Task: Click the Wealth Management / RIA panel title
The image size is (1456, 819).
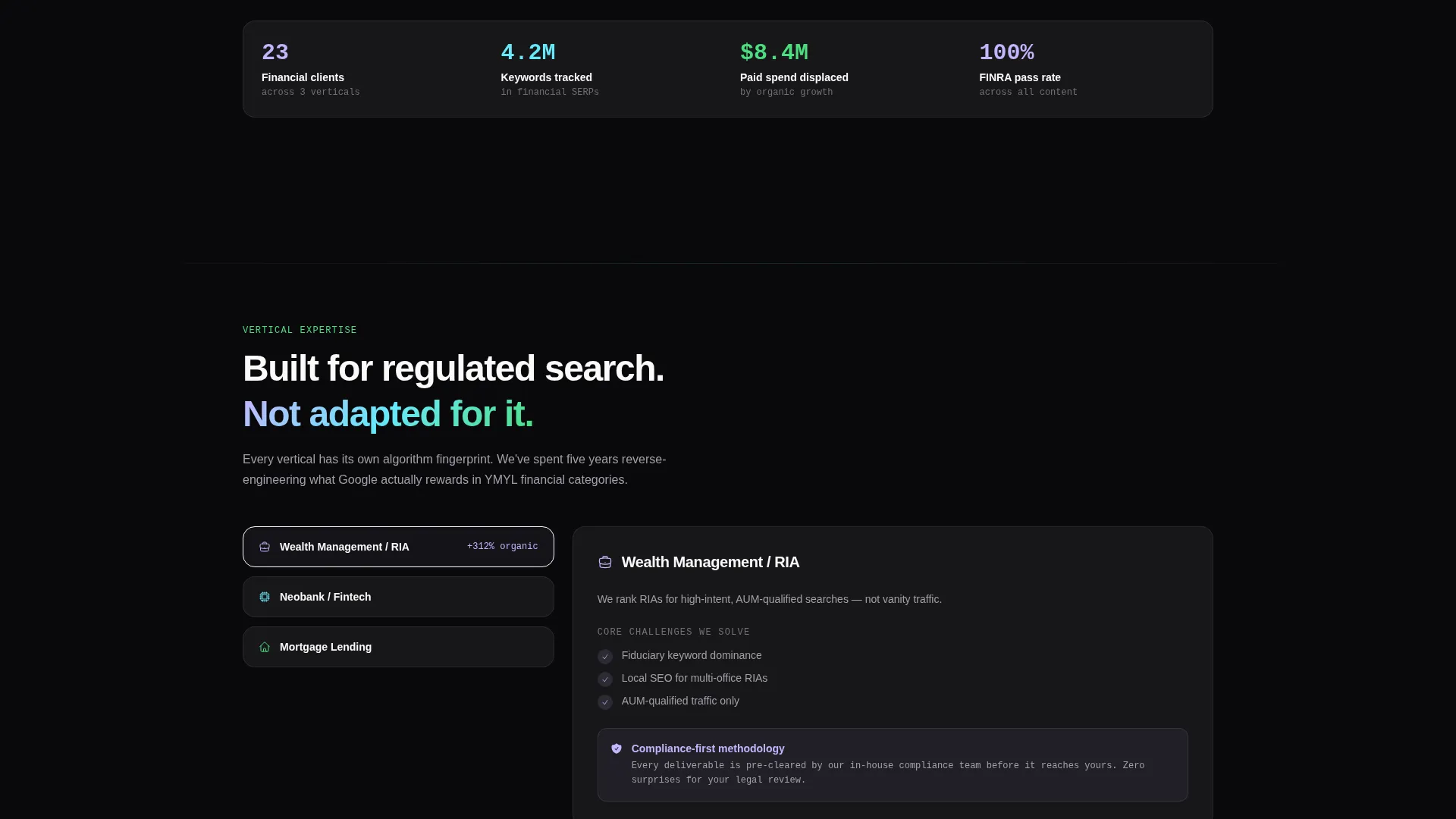Action: click(x=711, y=562)
